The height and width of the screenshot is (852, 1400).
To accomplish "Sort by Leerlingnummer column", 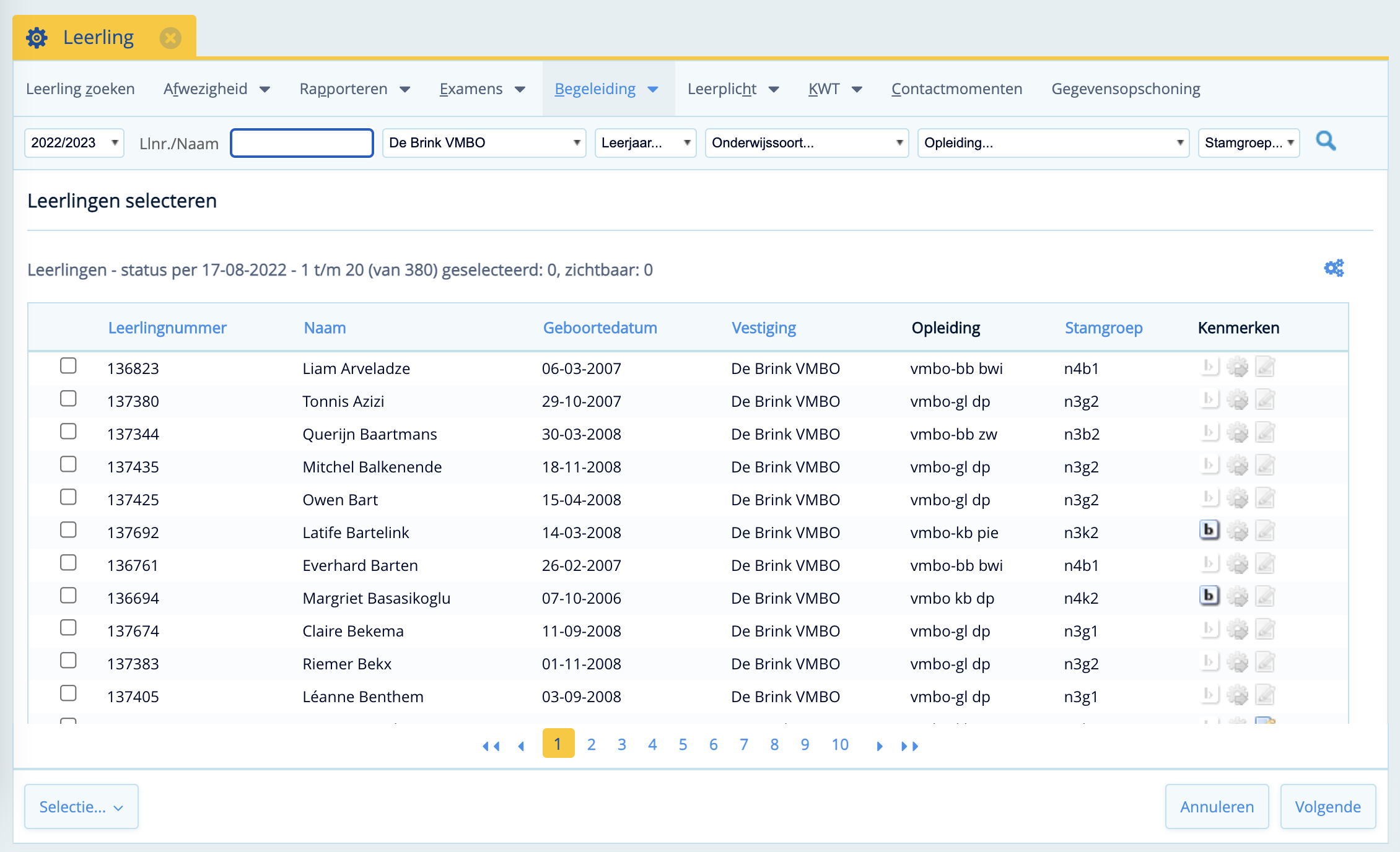I will pos(167,328).
